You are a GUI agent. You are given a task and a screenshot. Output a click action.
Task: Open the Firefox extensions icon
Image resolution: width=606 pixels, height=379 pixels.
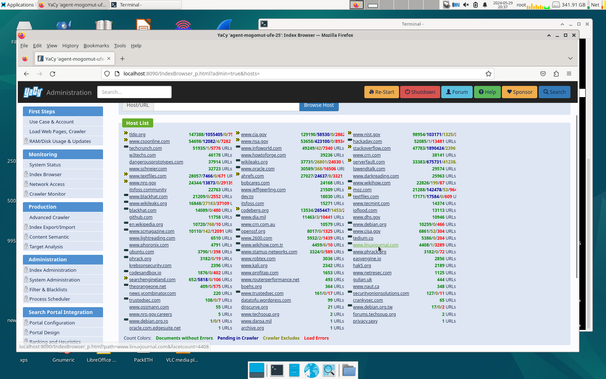[556, 74]
